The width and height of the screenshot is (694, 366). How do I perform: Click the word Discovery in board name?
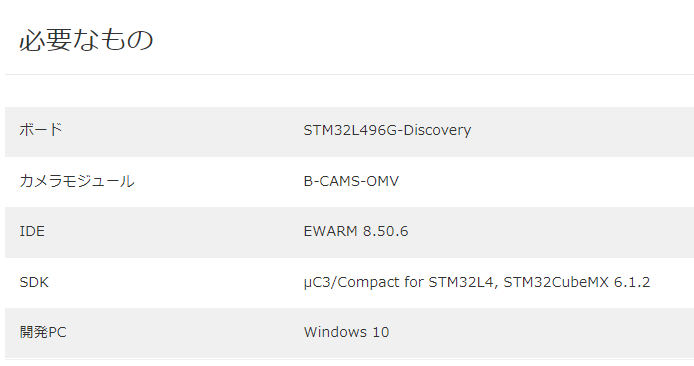click(437, 130)
